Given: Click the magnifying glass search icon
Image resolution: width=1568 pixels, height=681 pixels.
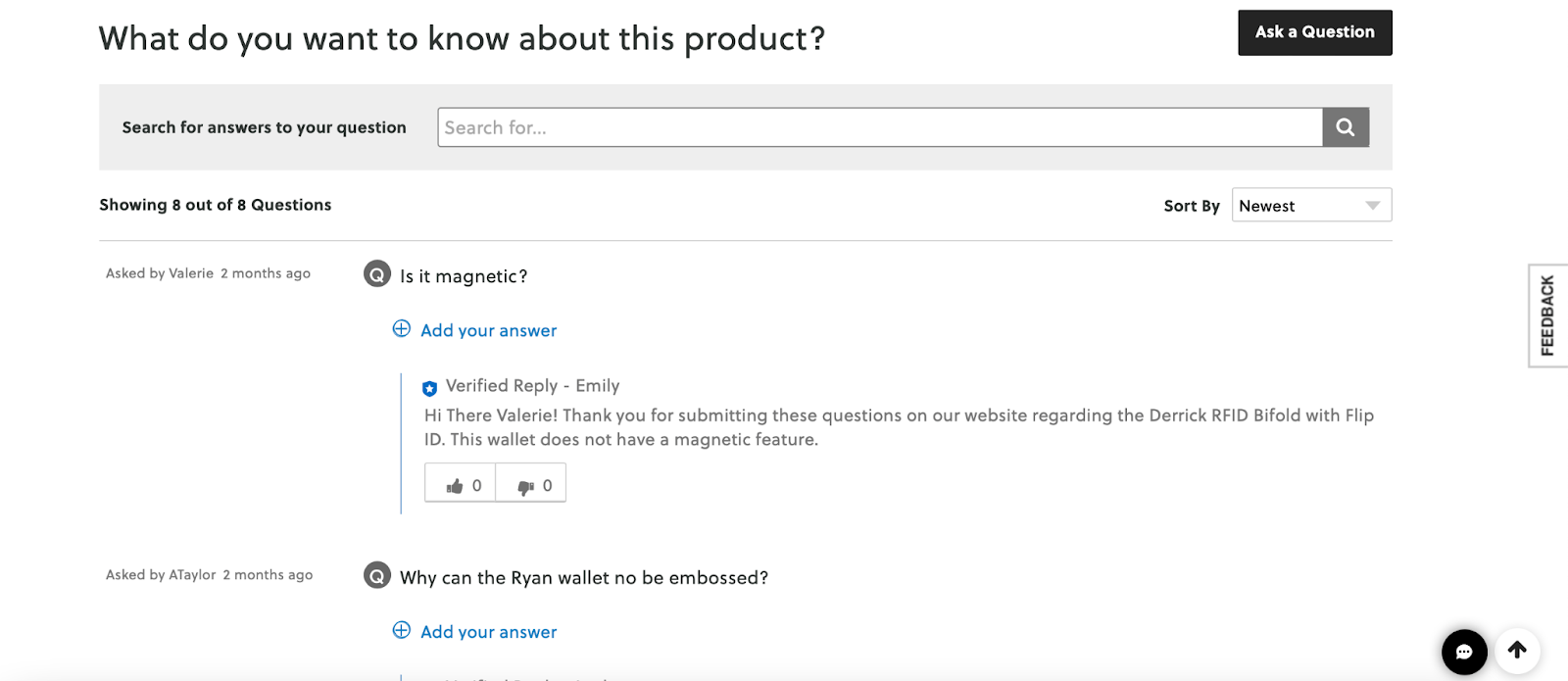Looking at the screenshot, I should [x=1346, y=127].
